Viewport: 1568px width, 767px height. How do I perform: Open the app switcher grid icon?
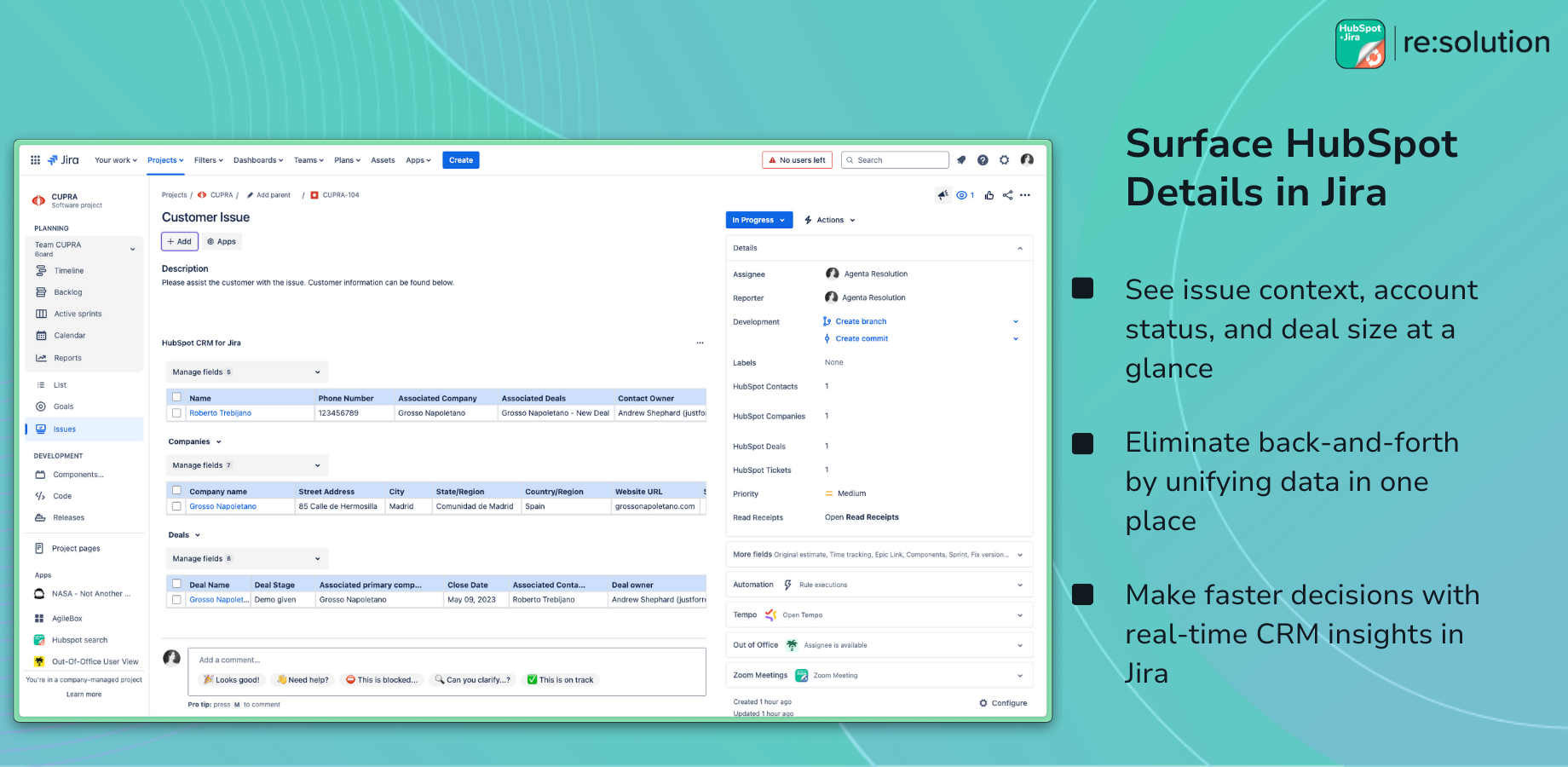pyautogui.click(x=35, y=159)
